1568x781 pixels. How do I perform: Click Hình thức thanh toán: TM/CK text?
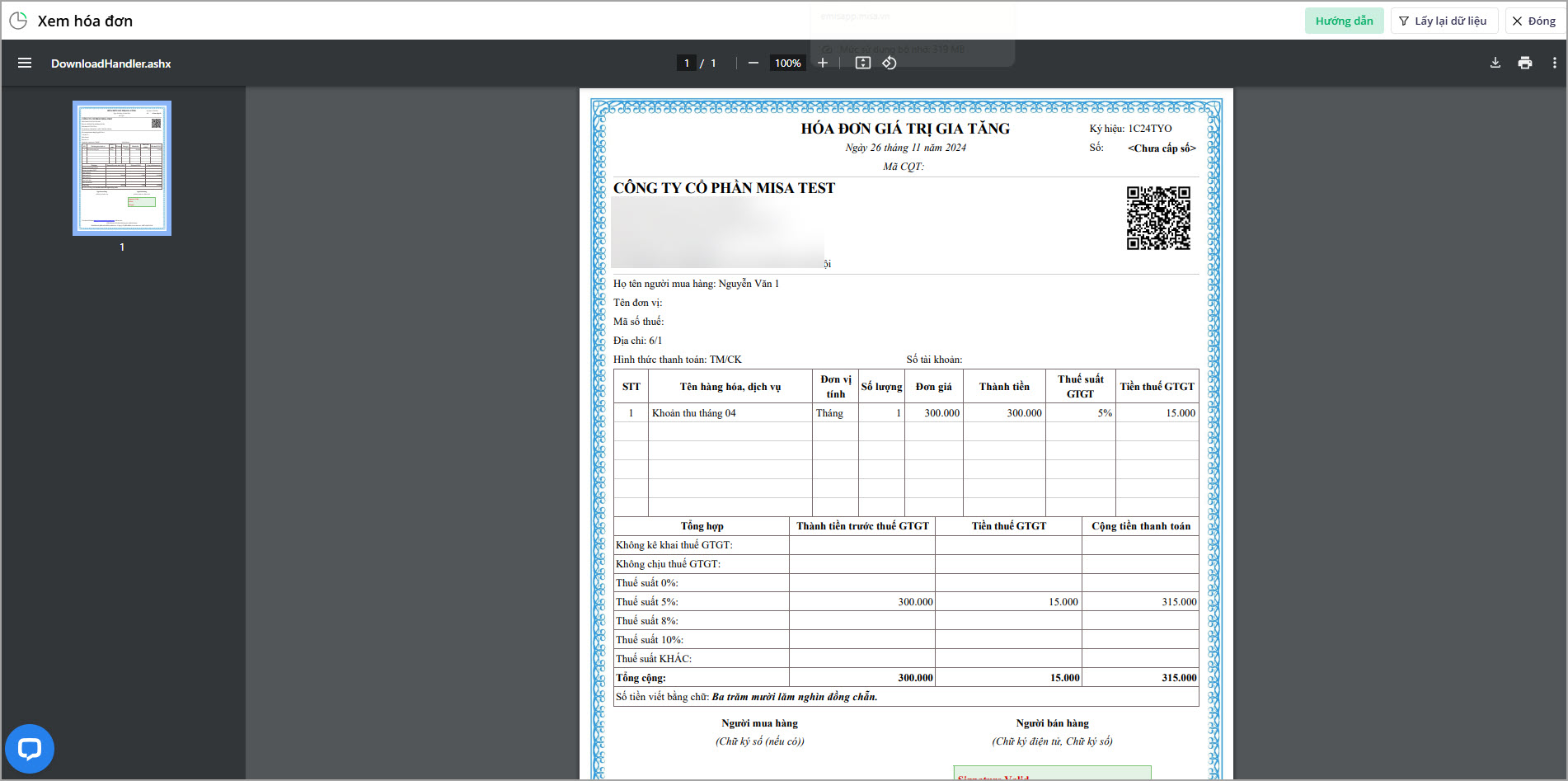678,360
